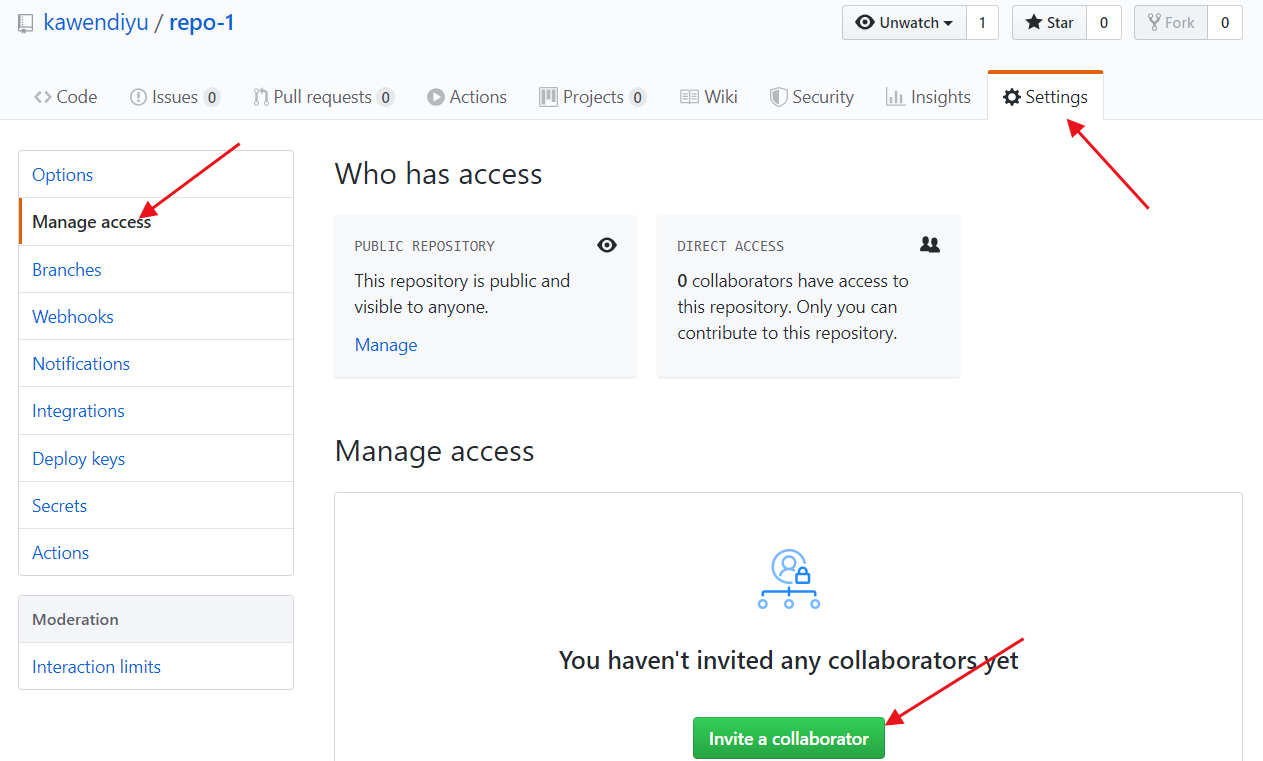Open the Pull requests tab

click(x=323, y=97)
